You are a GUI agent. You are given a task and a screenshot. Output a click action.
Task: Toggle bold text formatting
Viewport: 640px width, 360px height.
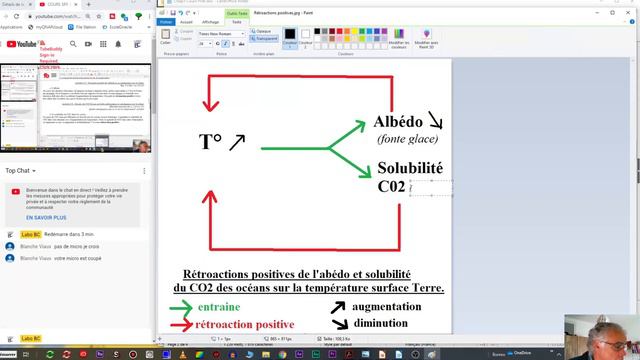coord(218,44)
